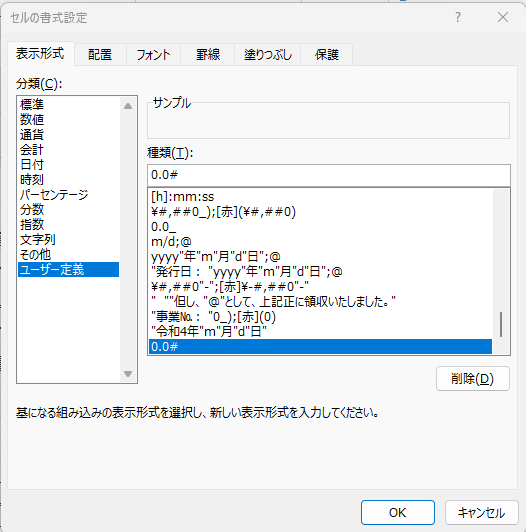
Task: Open the 塗りつぶし tab
Action: [x=267, y=54]
